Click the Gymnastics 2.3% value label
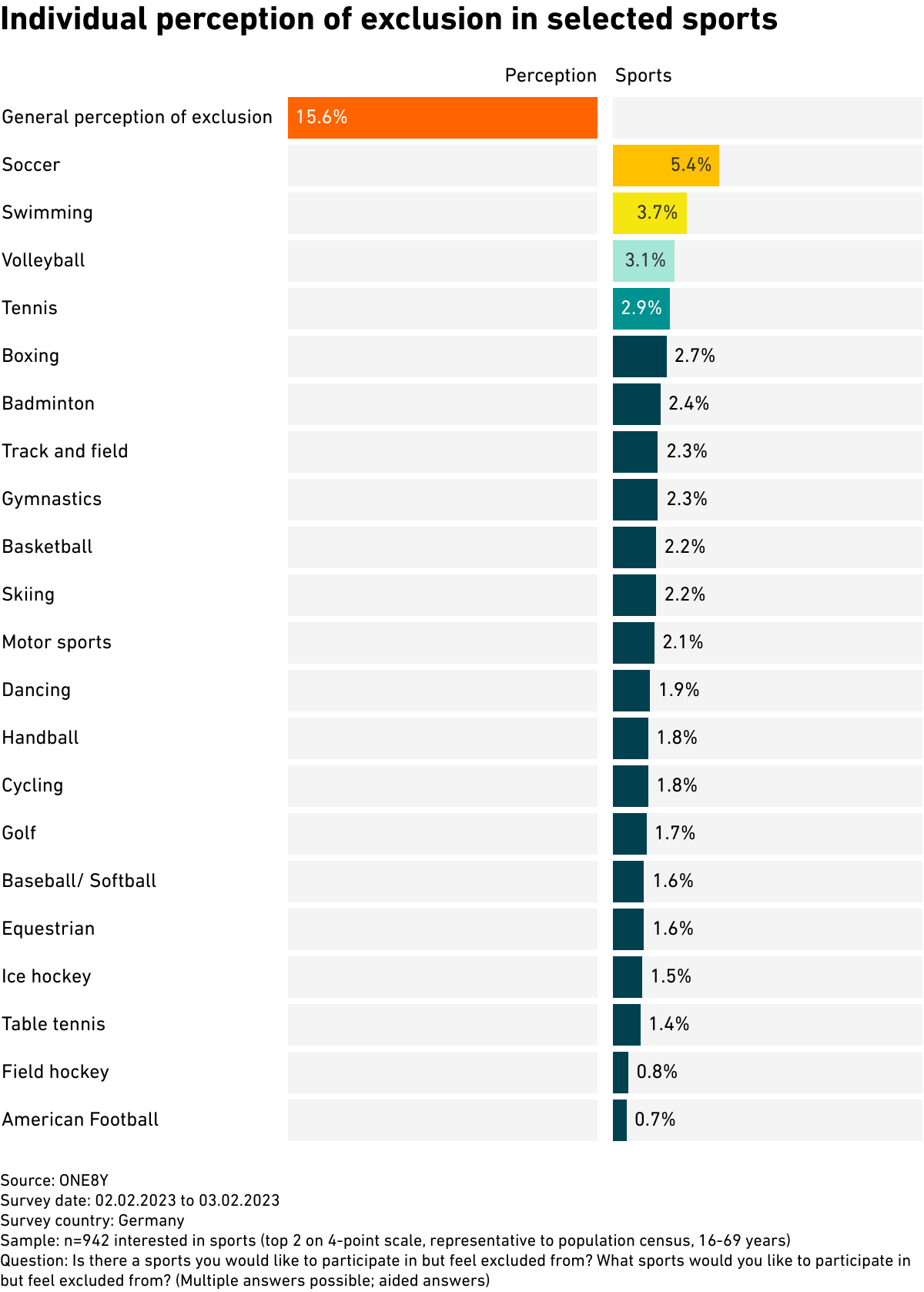924x1292 pixels. click(686, 499)
